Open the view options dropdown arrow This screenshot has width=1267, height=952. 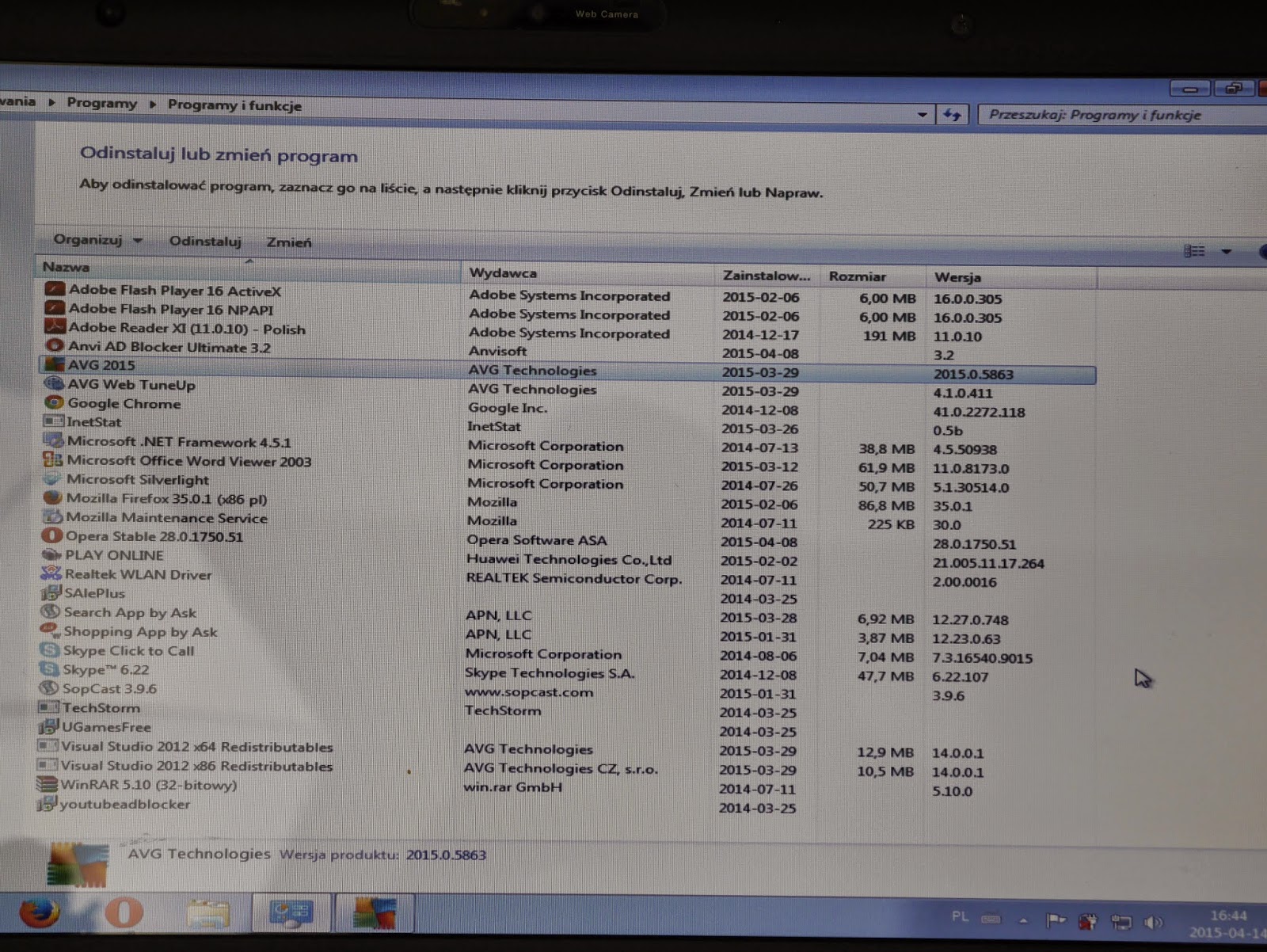pyautogui.click(x=1226, y=252)
